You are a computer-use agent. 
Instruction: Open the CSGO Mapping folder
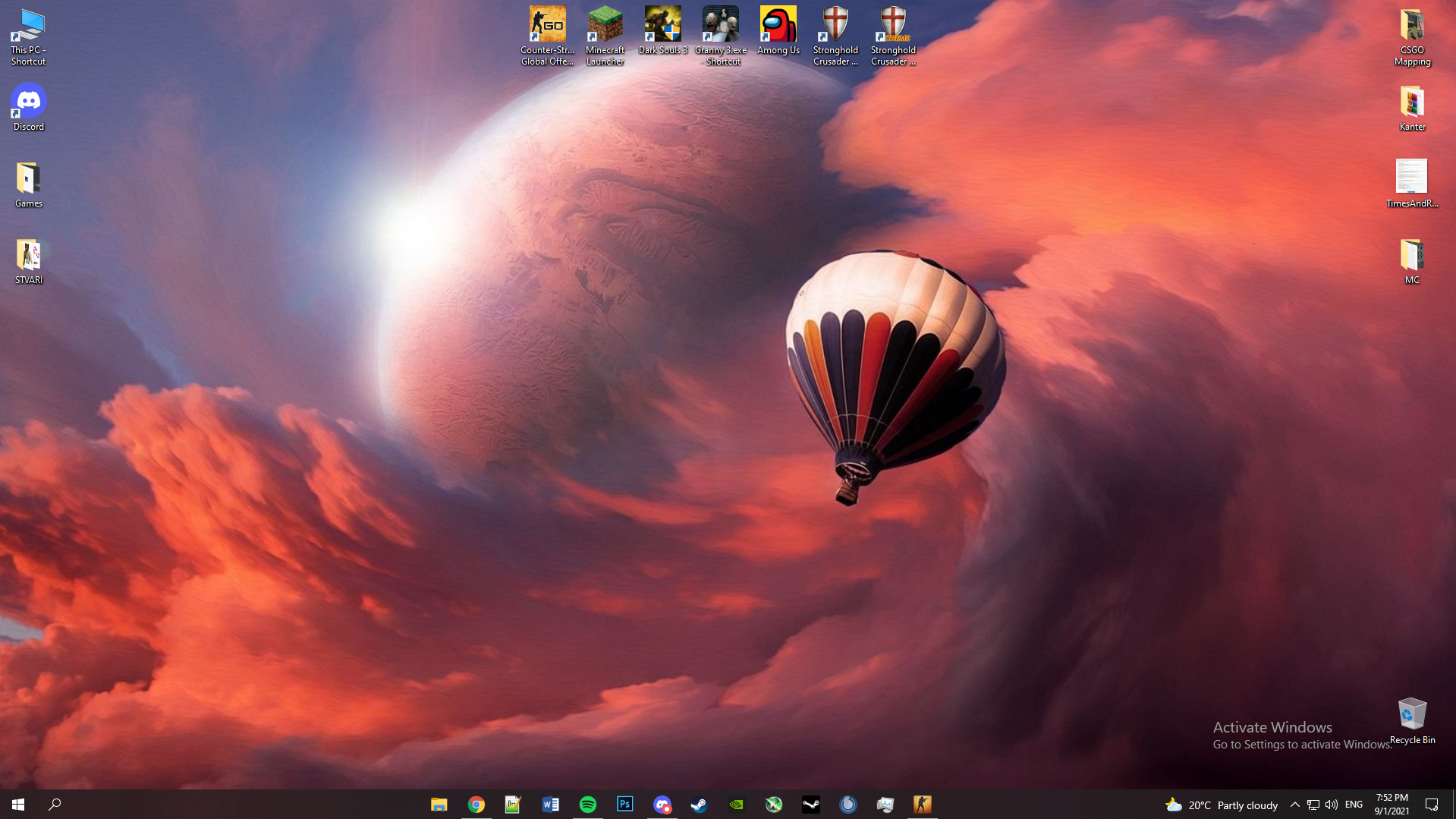click(1412, 36)
